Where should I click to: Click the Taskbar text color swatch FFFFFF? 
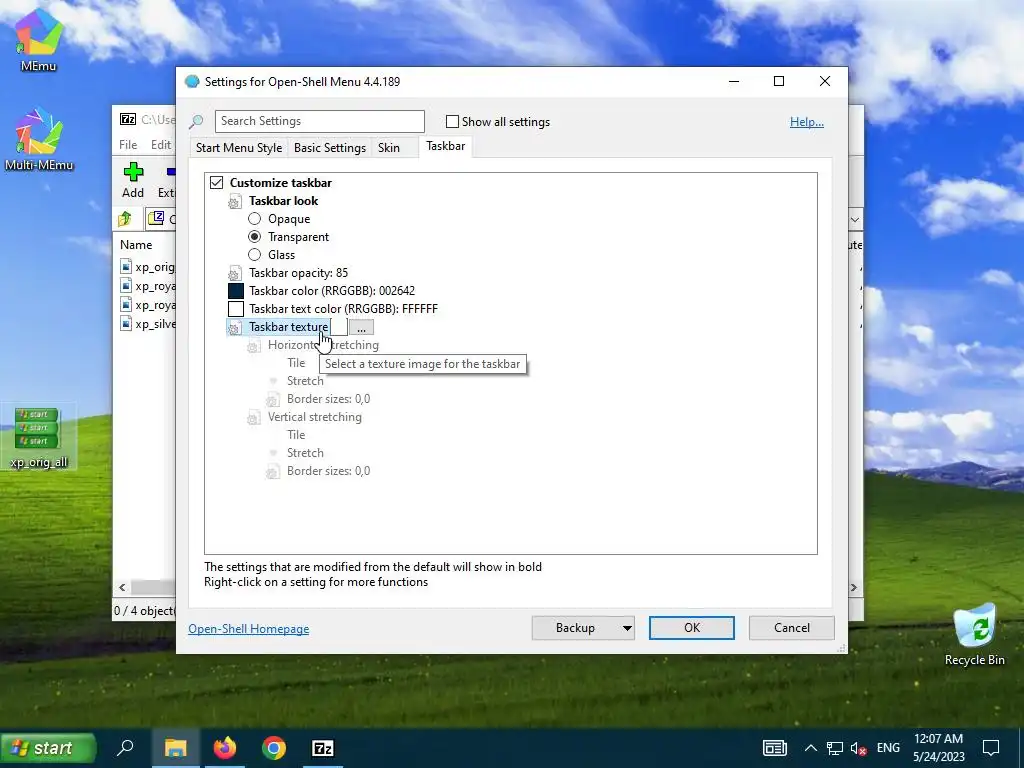pos(236,309)
